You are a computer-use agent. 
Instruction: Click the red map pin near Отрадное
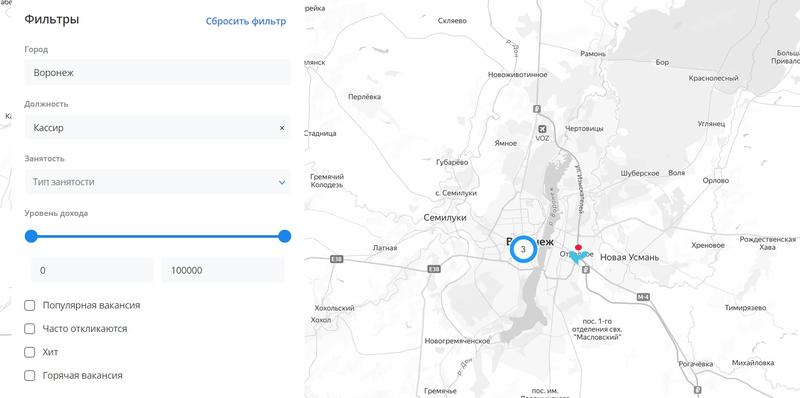578,247
